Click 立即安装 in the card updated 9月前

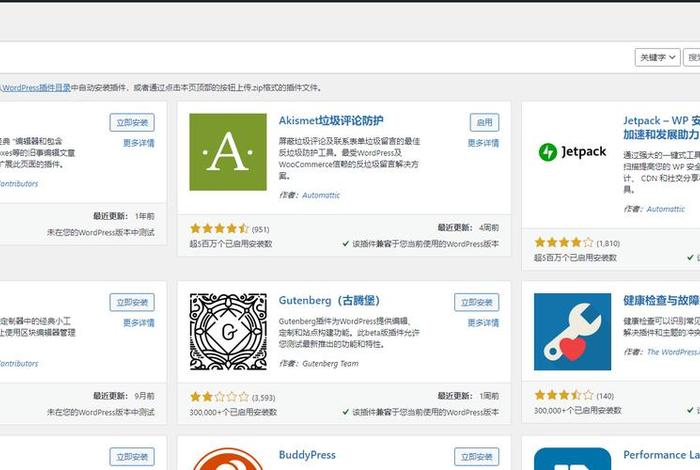coord(132,302)
